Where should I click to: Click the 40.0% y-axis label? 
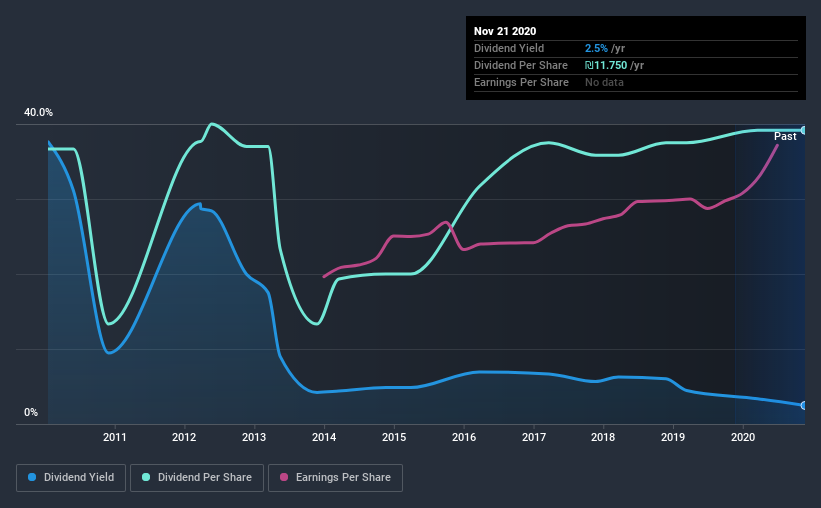(38, 113)
